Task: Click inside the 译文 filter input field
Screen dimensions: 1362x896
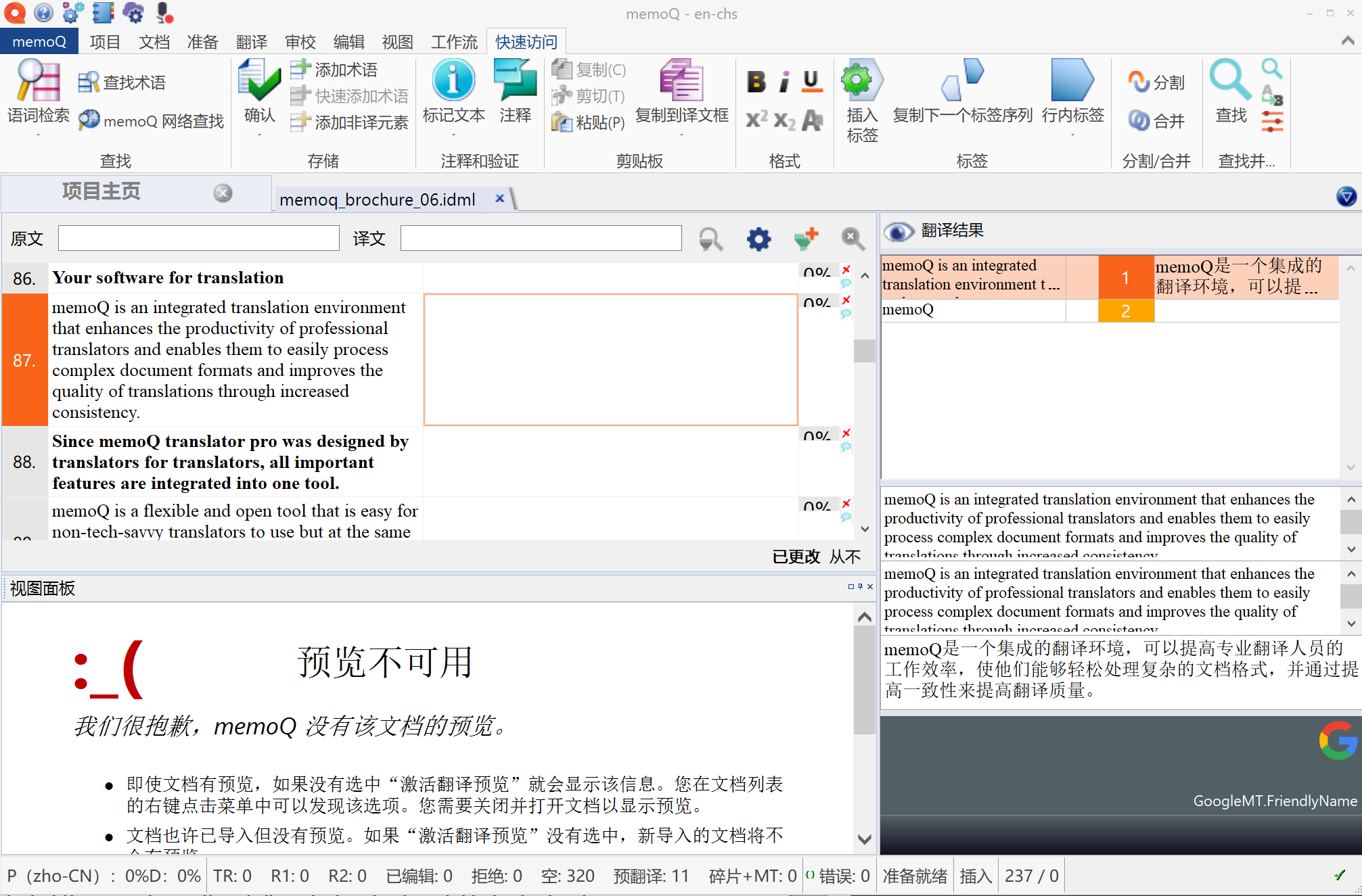Action: click(x=541, y=238)
